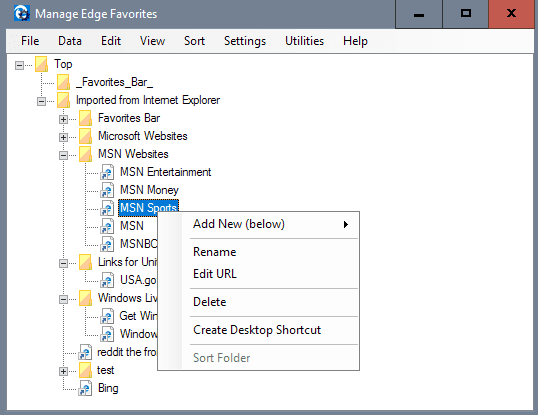Collapse the Links for United States folder
This screenshot has width=538, height=415.
(63, 263)
